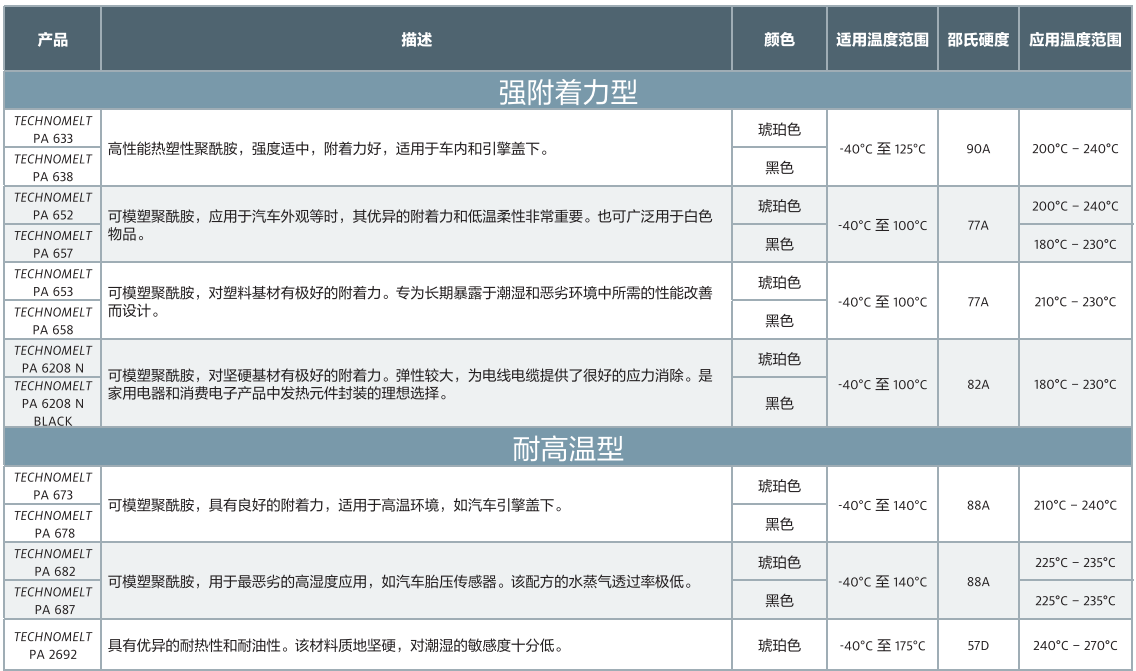Click 黑色 color cell for PA 678

coord(780,524)
